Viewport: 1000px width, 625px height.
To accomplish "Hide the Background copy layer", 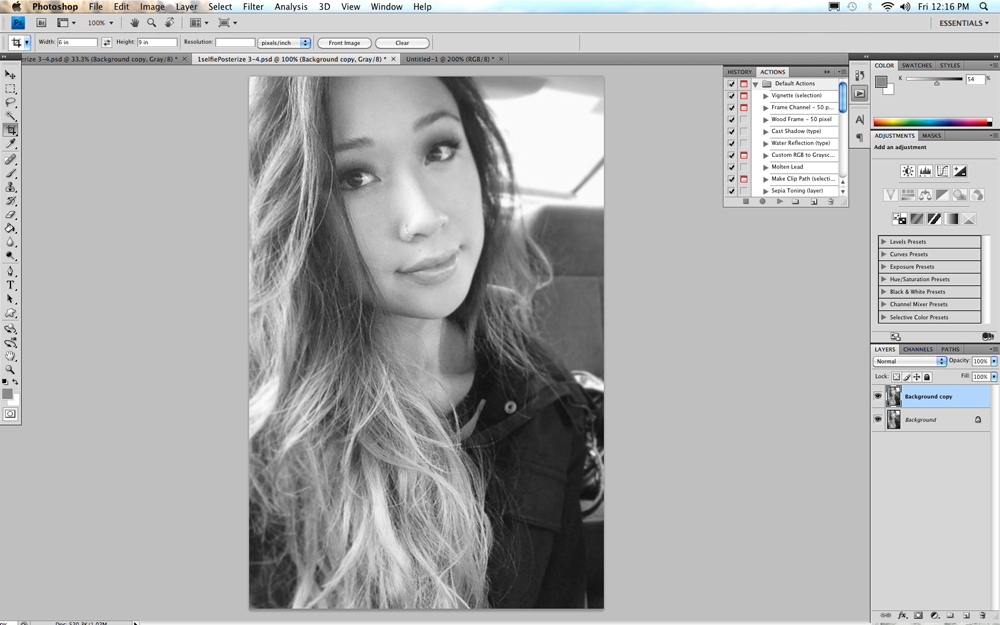I will [x=878, y=396].
